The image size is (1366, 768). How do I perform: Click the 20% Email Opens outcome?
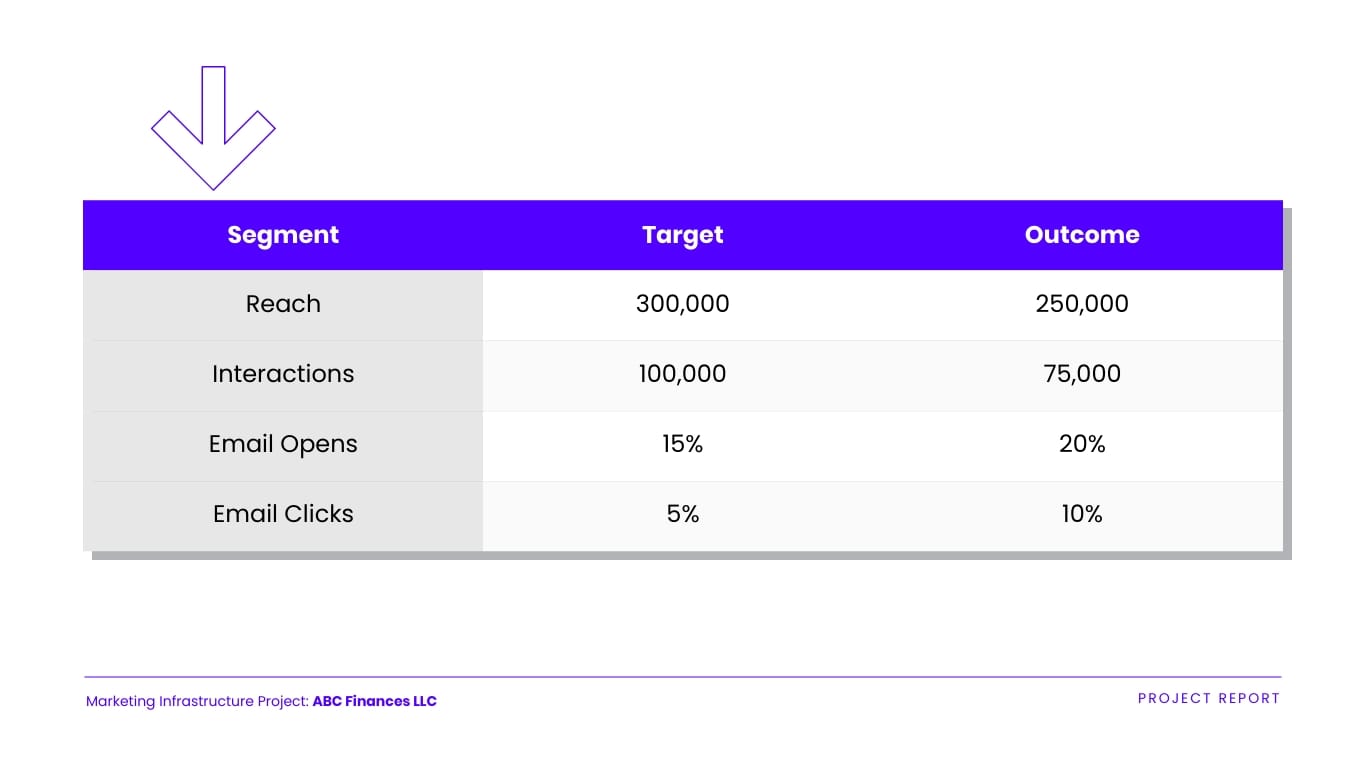pyautogui.click(x=1082, y=444)
